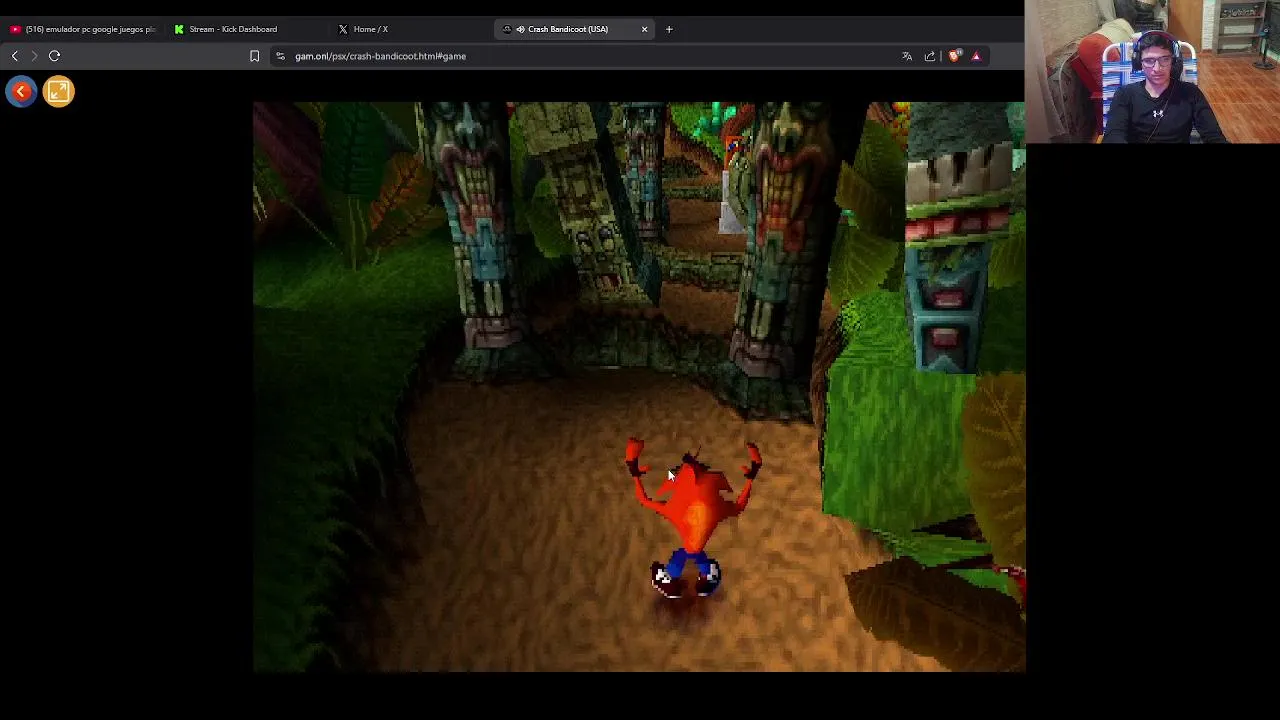Reload the current page
The image size is (1280, 720).
55,56
